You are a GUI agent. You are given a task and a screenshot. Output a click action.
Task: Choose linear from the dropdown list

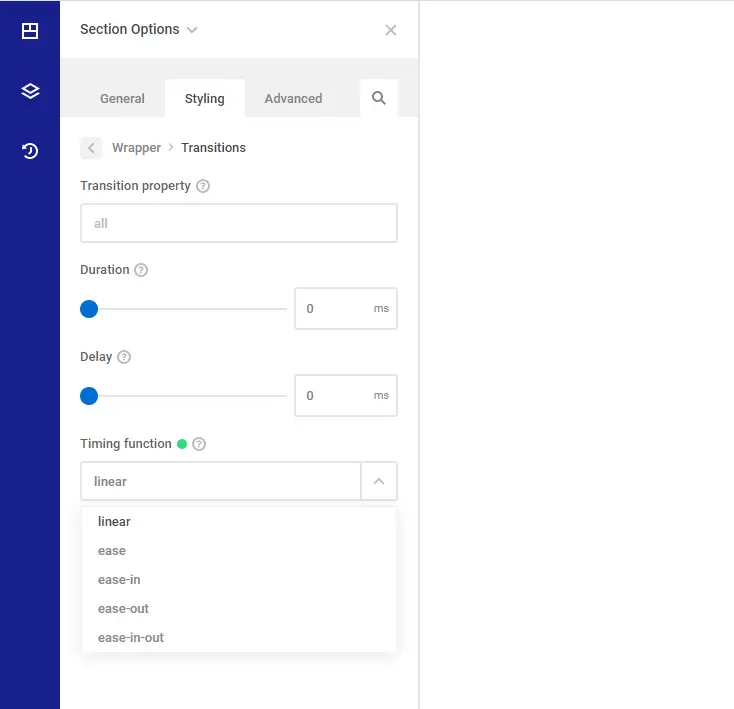point(239,521)
